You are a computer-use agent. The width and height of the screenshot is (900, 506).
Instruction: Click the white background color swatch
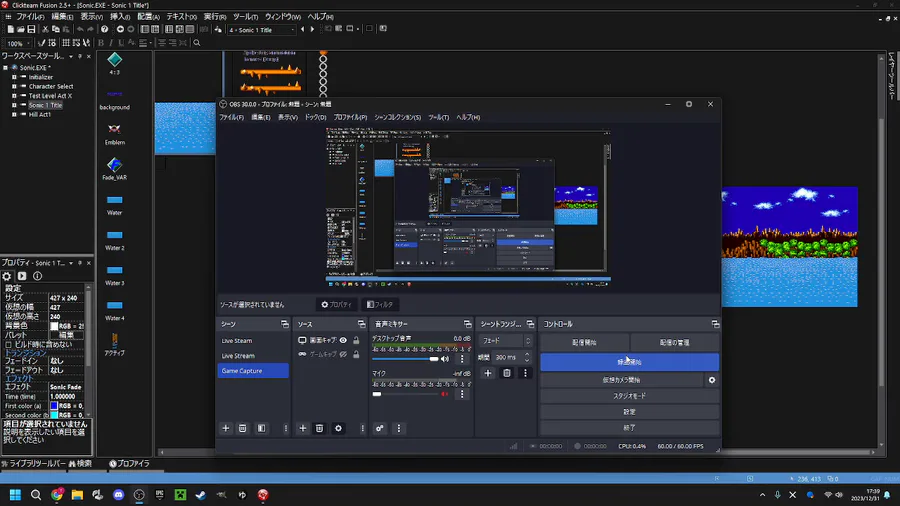pos(54,326)
